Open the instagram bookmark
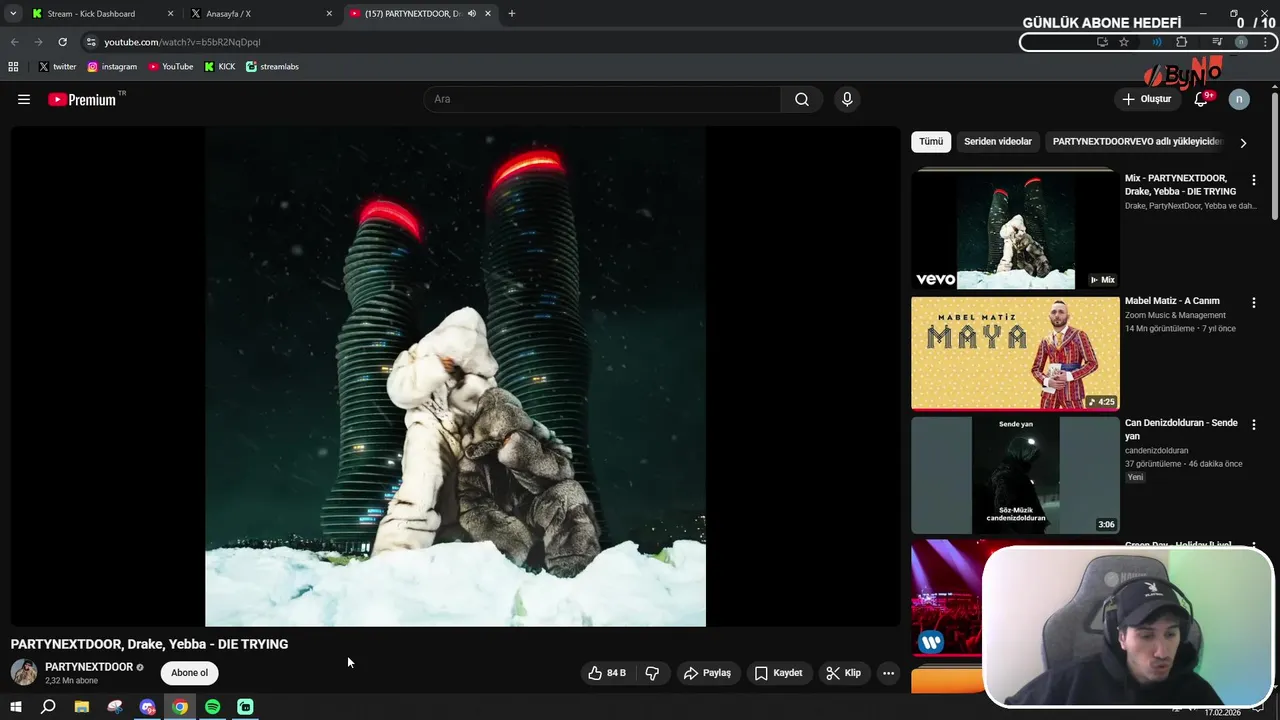Screen dimensions: 1280x720 (x=112, y=67)
